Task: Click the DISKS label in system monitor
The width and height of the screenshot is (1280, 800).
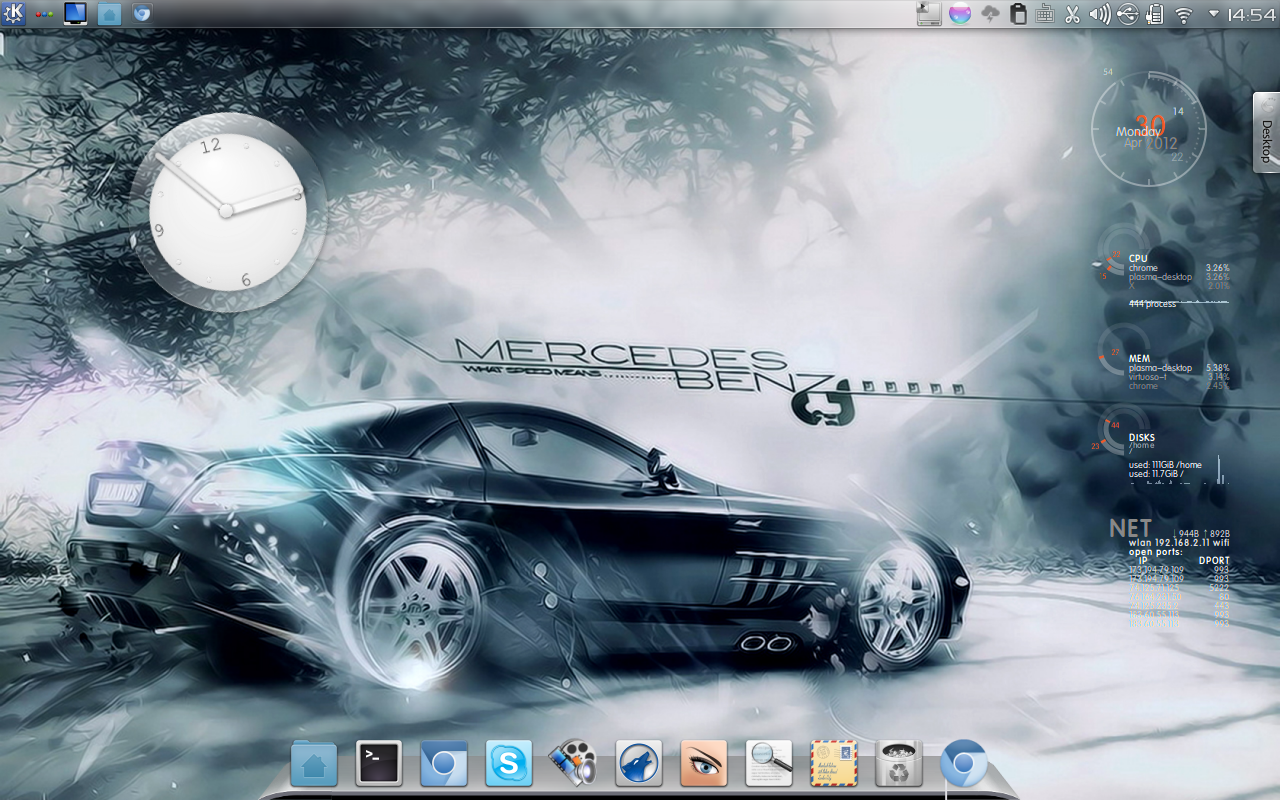Action: click(1142, 437)
